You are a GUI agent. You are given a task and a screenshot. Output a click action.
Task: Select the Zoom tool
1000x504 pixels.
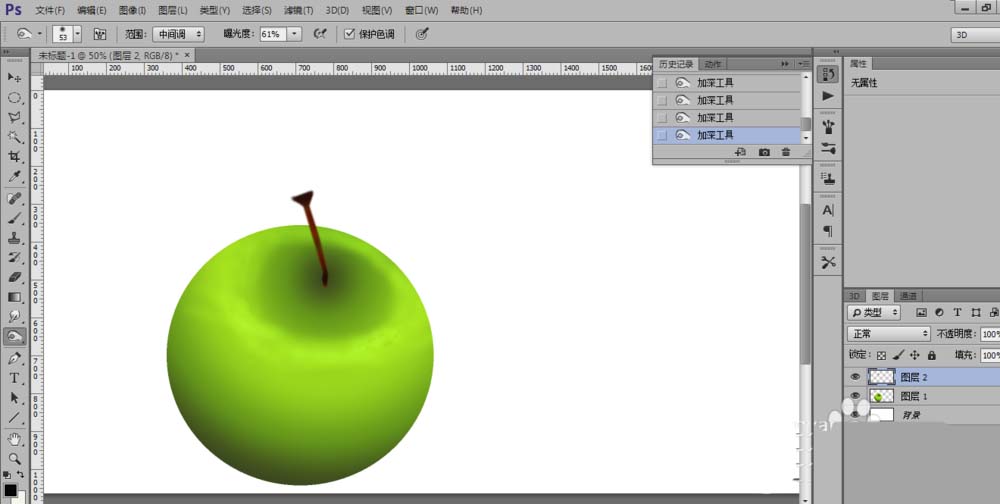14,458
